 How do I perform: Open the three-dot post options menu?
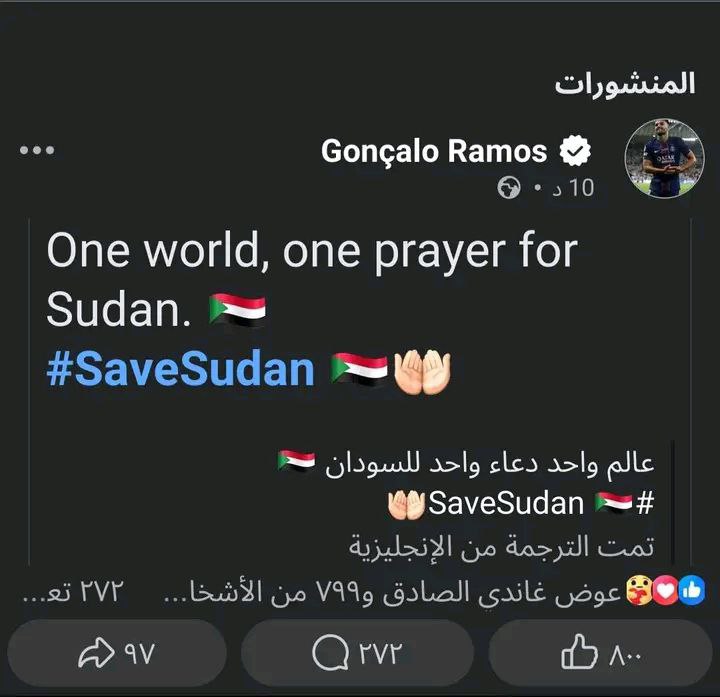tap(37, 150)
